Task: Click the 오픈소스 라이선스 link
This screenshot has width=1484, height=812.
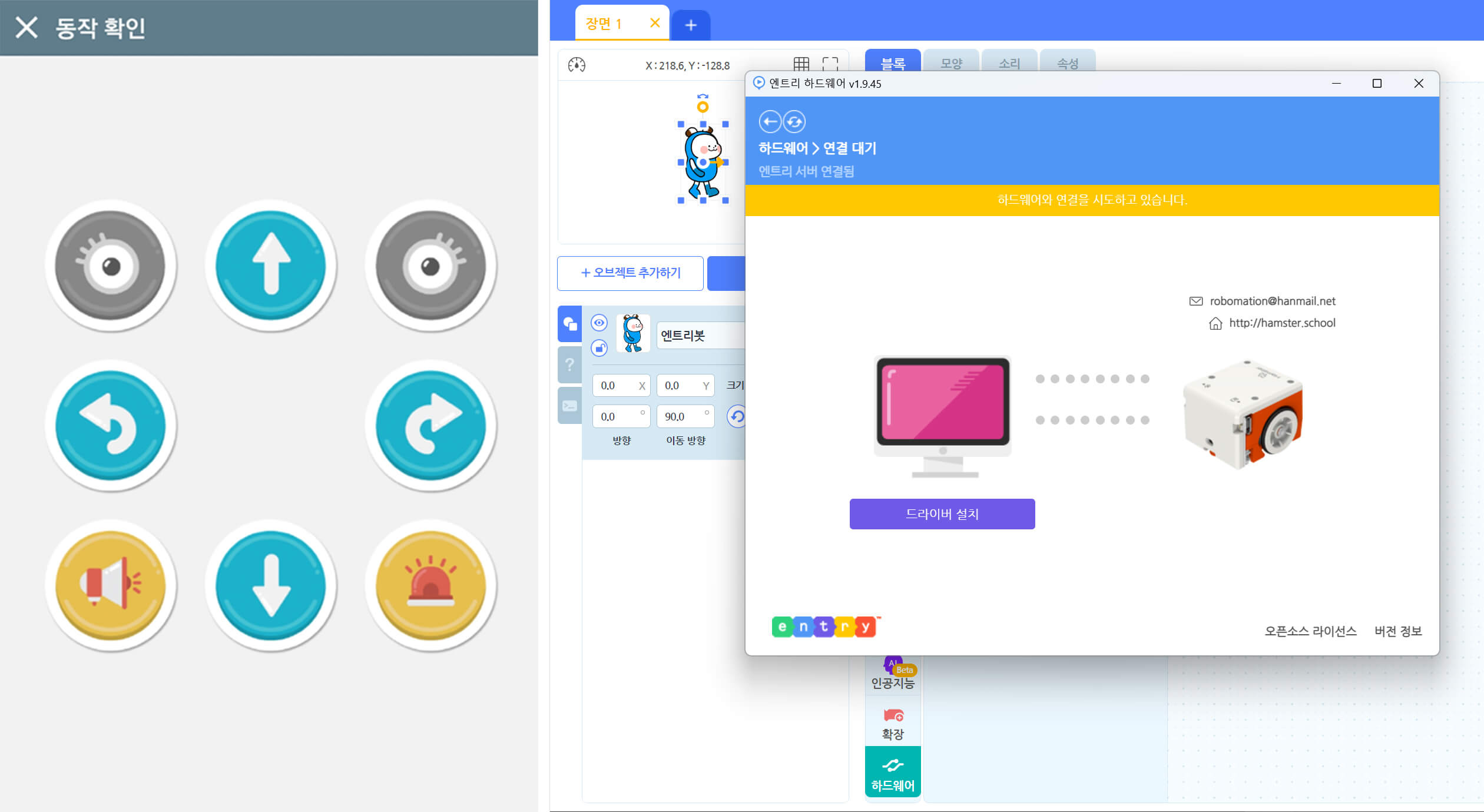Action: pos(1310,631)
